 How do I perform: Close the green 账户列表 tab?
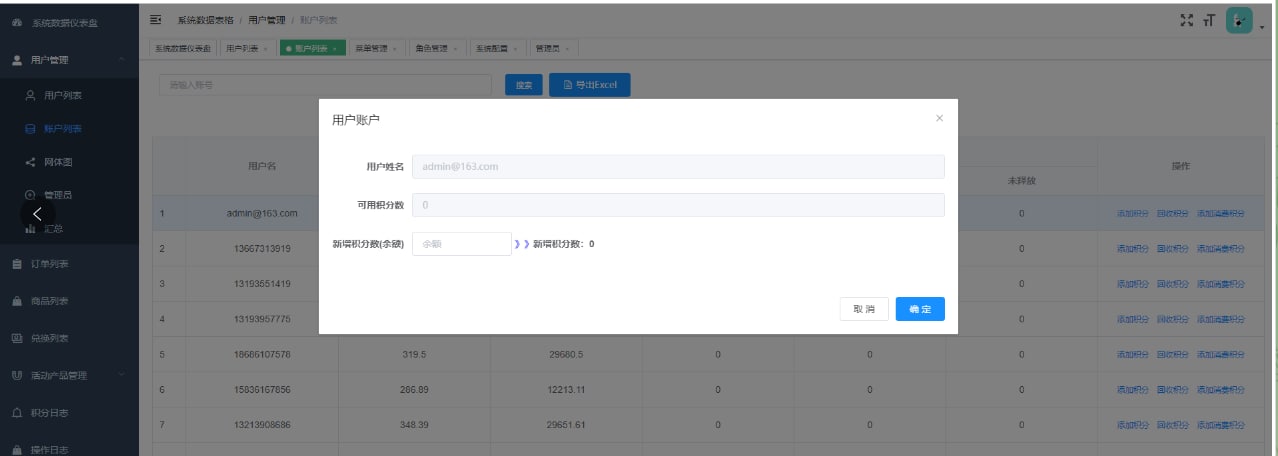point(334,48)
